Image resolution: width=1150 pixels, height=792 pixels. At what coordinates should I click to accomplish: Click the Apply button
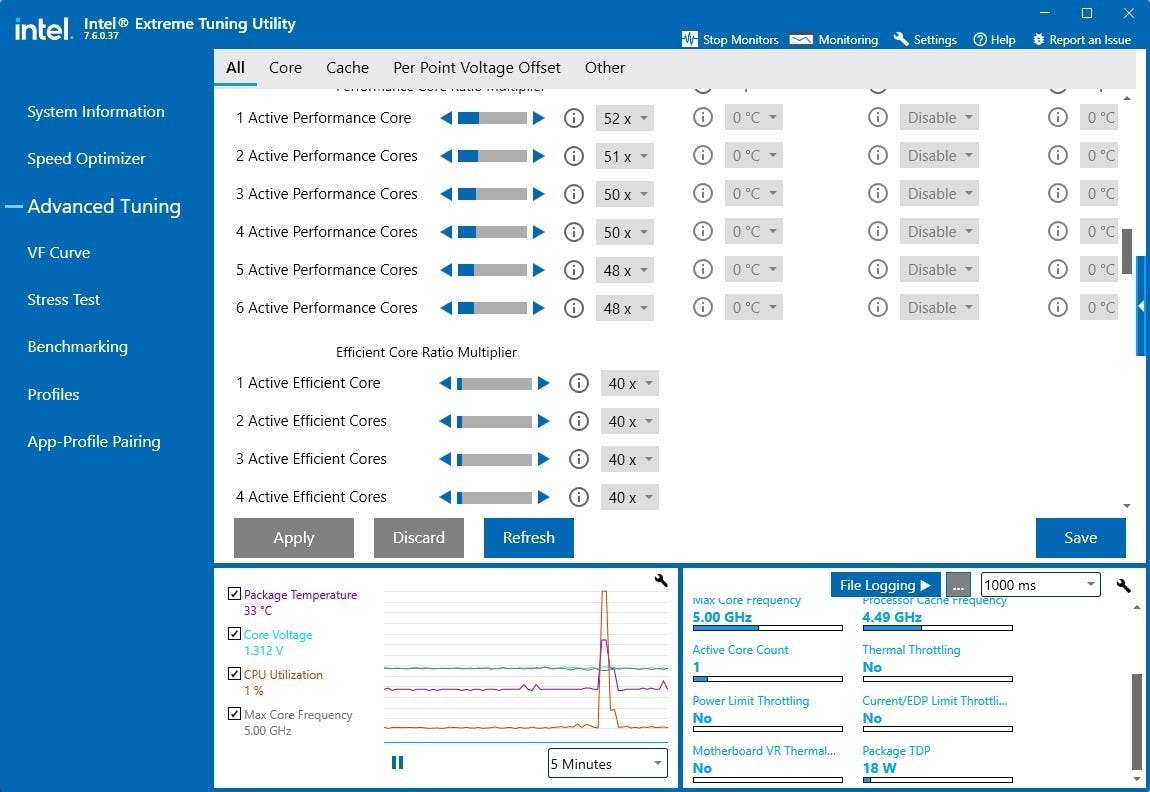point(293,538)
